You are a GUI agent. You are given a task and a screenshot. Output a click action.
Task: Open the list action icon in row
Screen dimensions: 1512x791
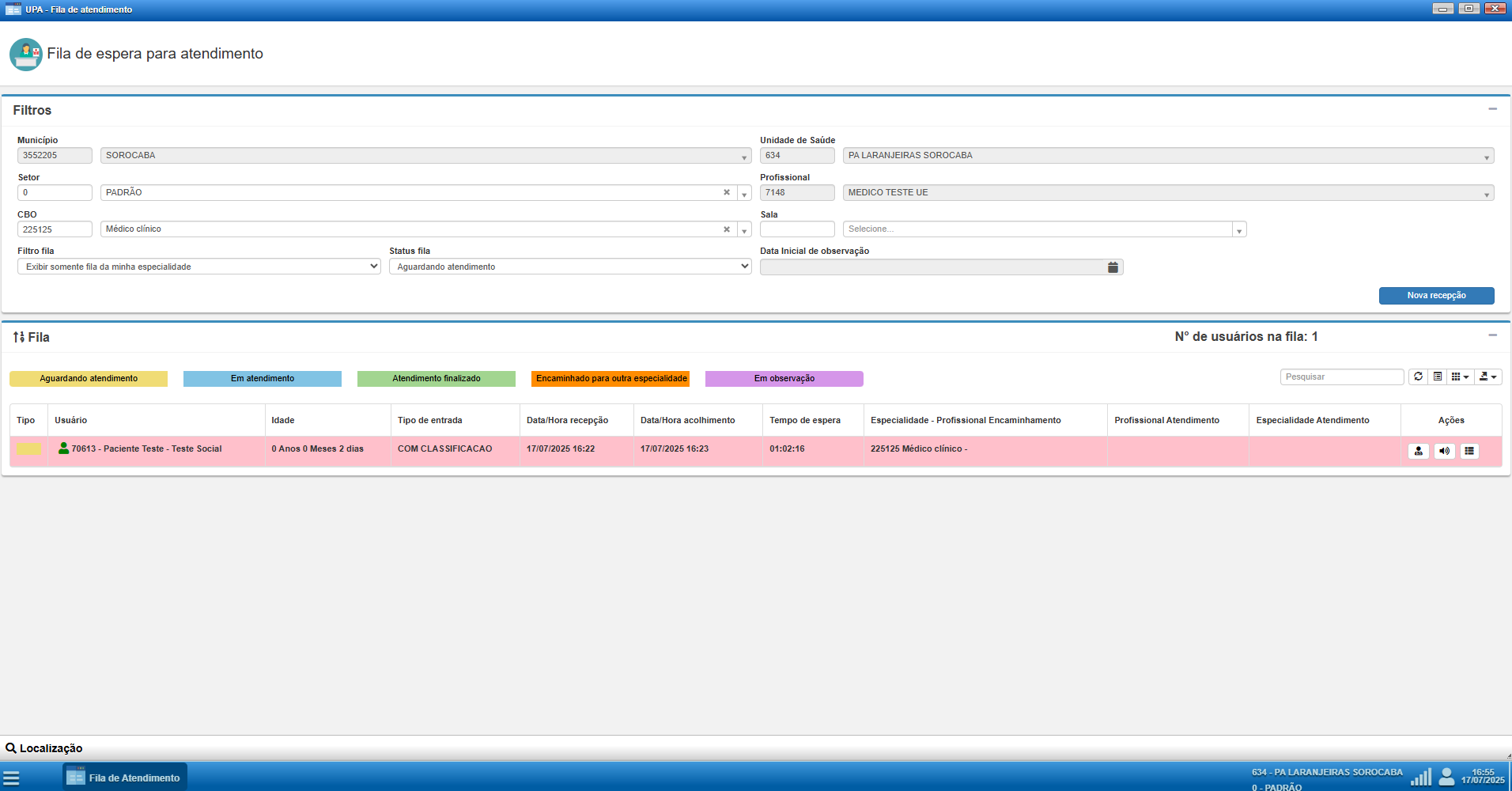tap(1469, 451)
